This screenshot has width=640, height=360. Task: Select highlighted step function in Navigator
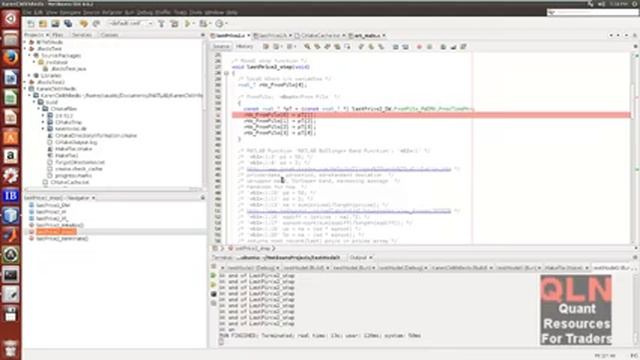click(x=56, y=232)
